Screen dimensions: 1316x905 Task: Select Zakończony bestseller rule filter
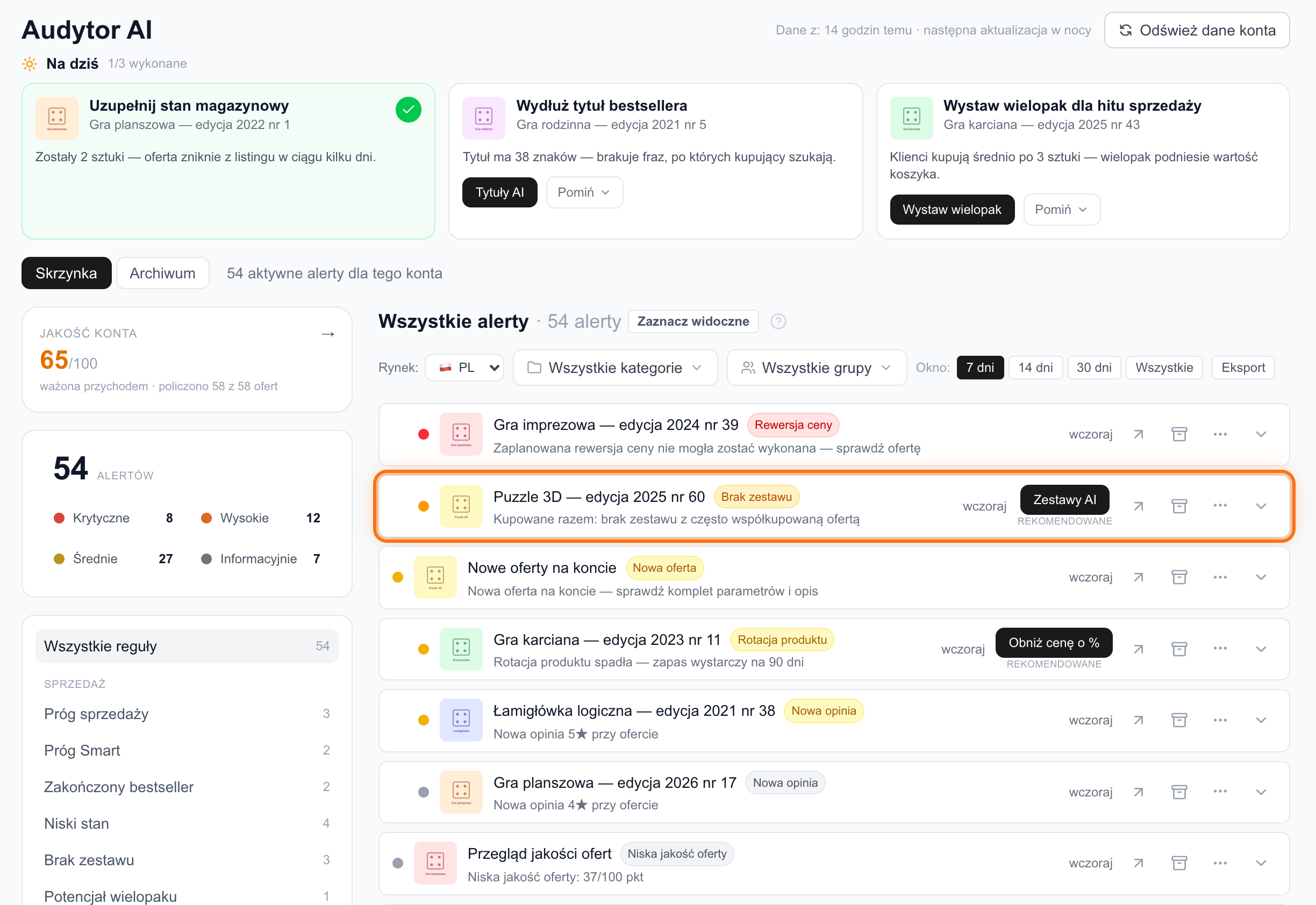187,786
